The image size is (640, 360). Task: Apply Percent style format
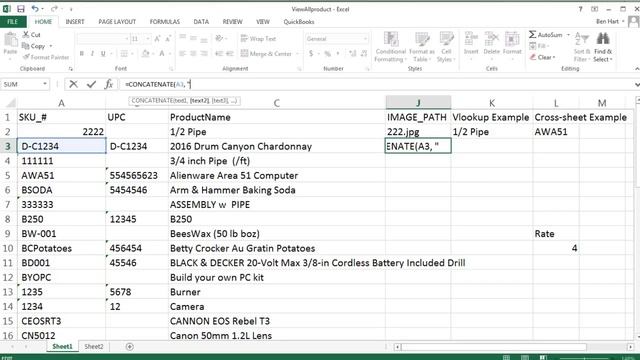click(x=327, y=53)
